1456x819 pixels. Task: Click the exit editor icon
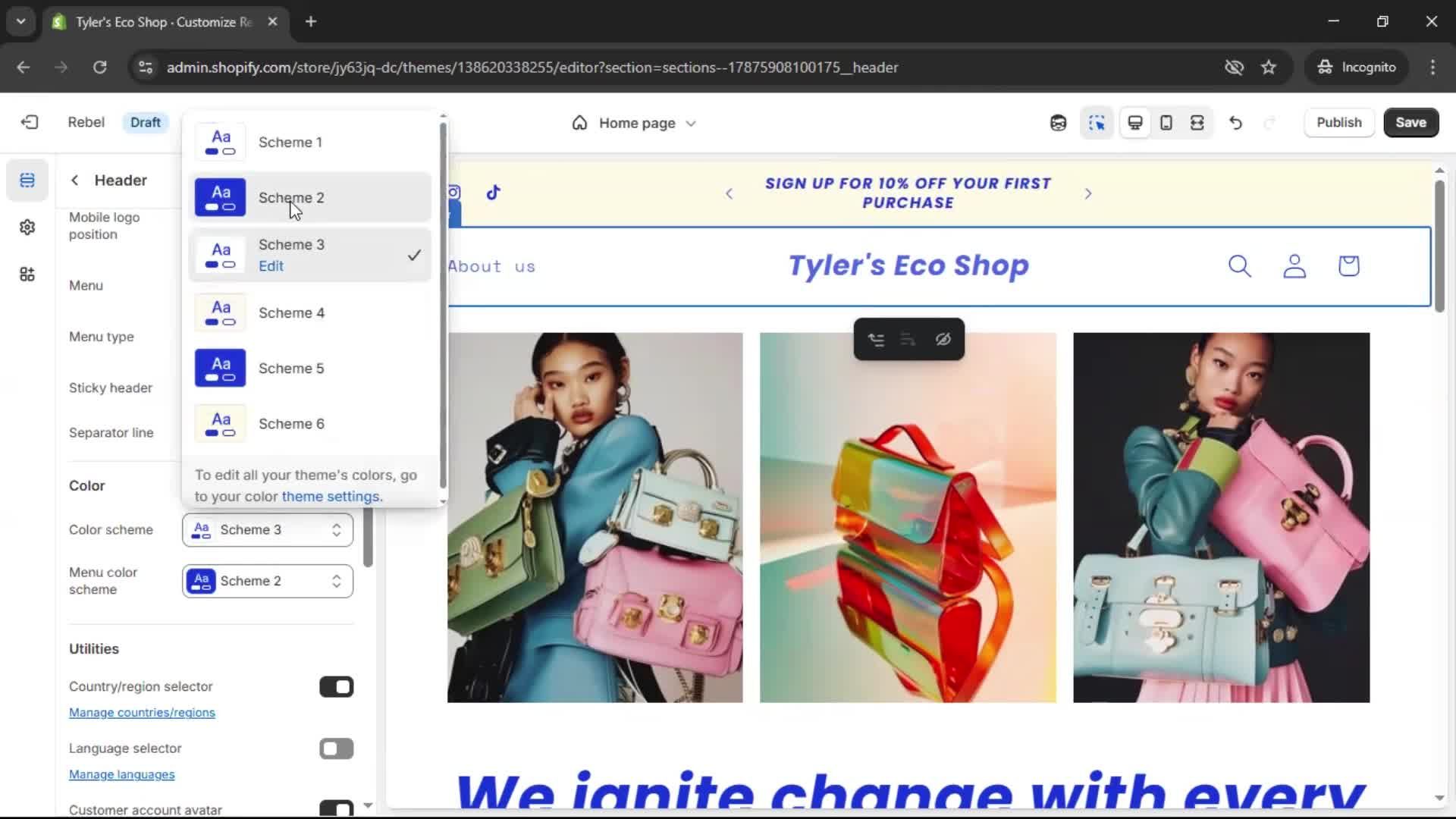coord(30,122)
